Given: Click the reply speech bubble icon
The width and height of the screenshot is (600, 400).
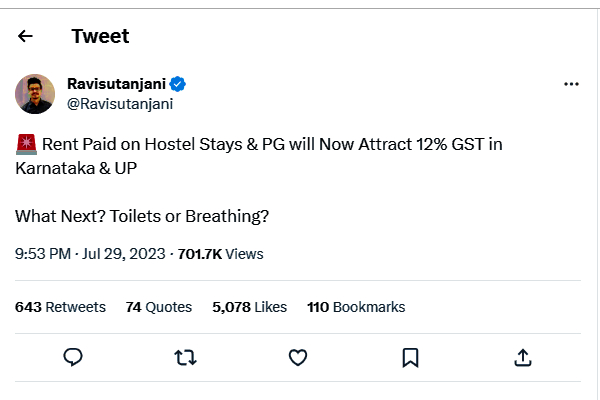Looking at the screenshot, I should coord(72,357).
